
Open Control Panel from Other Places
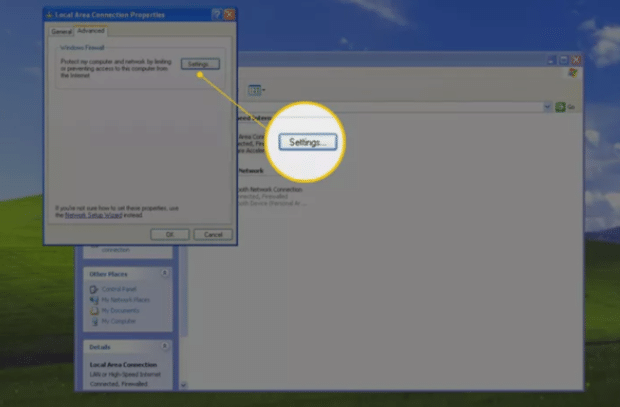pos(119,289)
